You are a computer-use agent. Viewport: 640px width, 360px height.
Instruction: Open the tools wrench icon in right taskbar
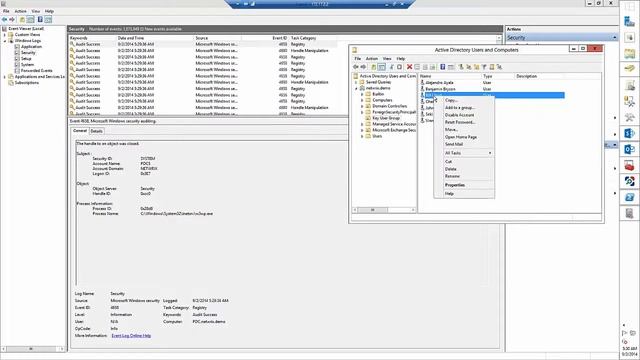(629, 118)
